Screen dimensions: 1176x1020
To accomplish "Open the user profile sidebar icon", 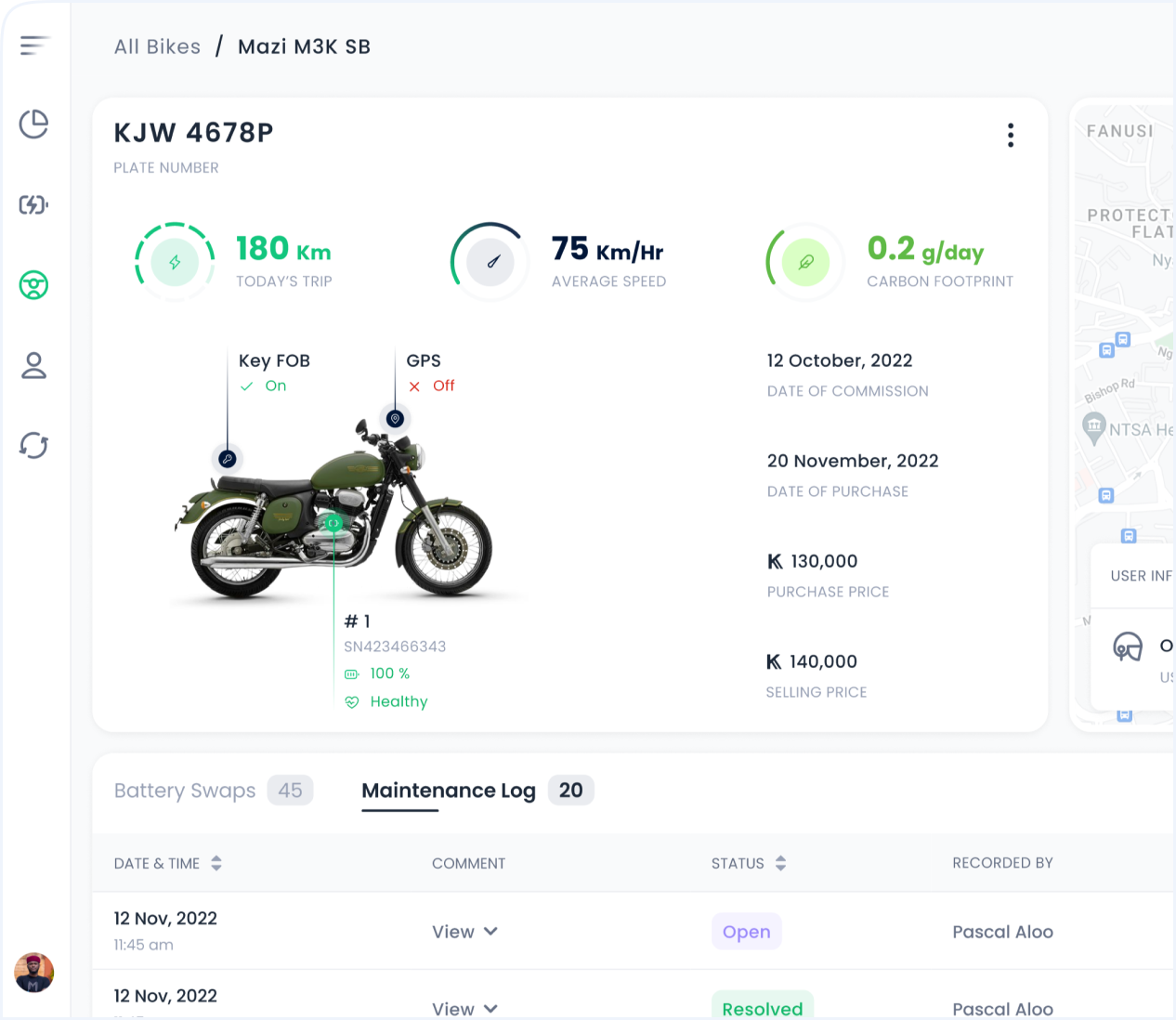I will (x=33, y=365).
